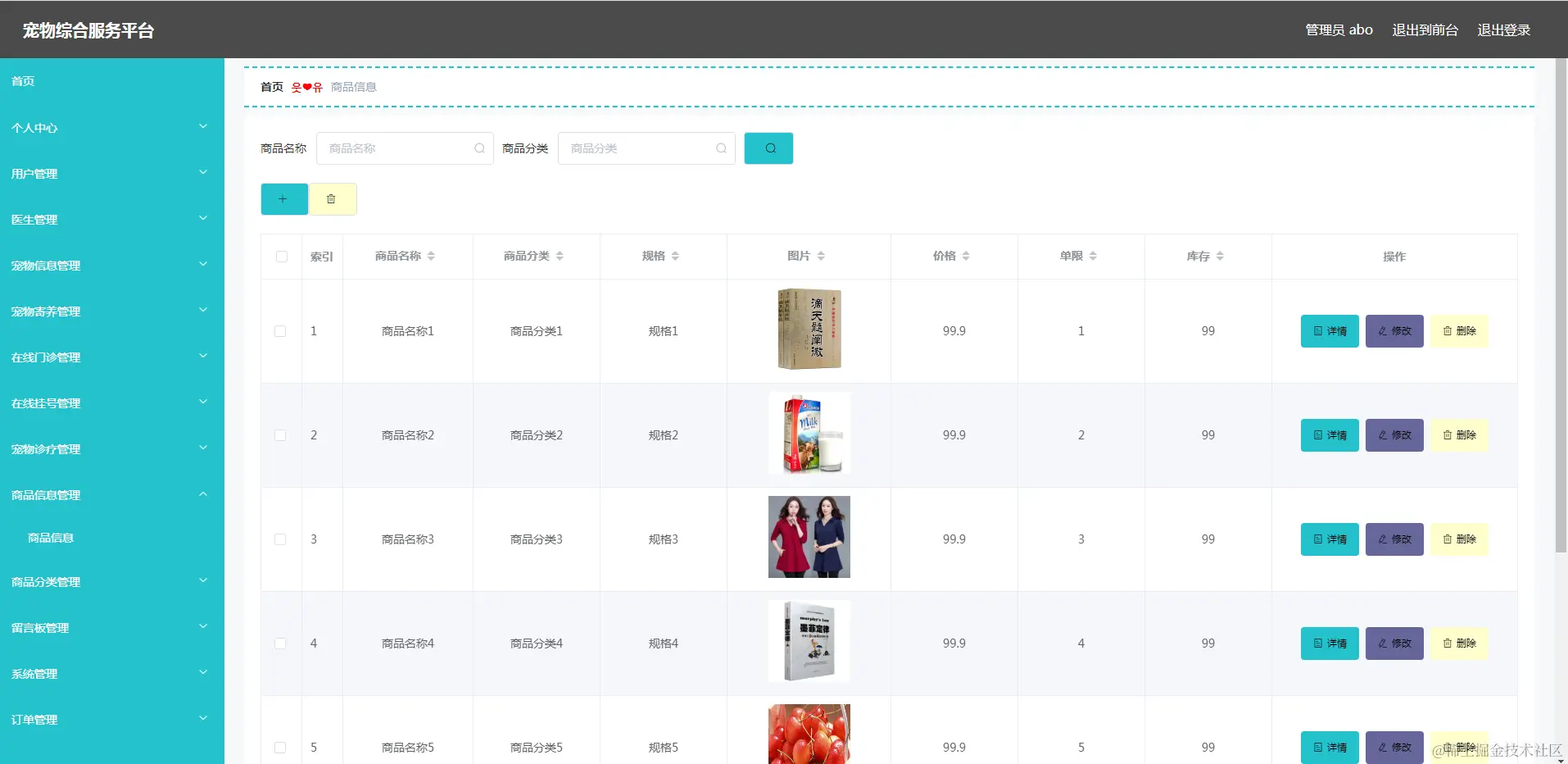
Task: Click 修改 for 商品名称3 row
Action: [x=1394, y=539]
